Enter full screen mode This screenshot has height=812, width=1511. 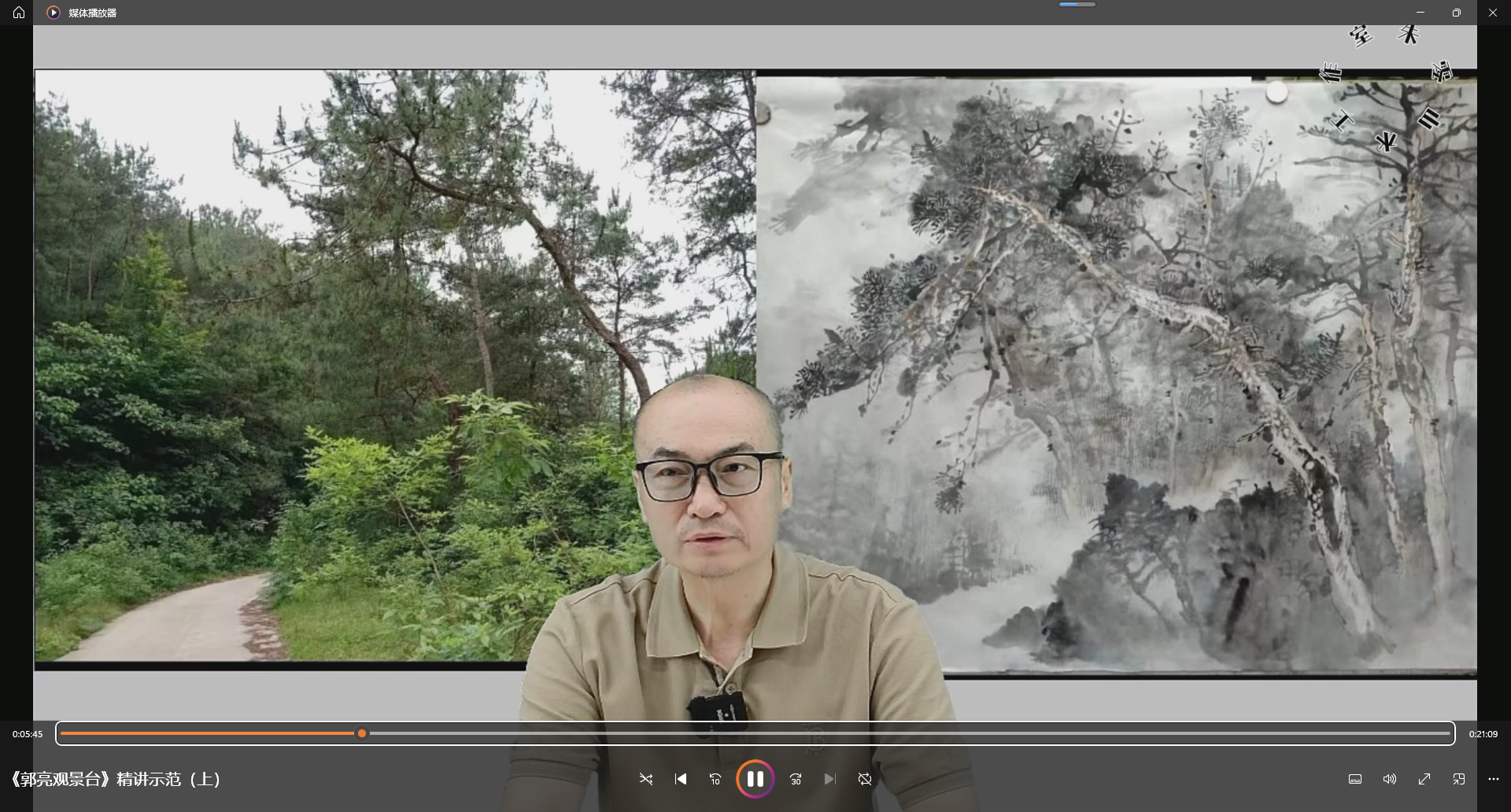click(x=1424, y=779)
